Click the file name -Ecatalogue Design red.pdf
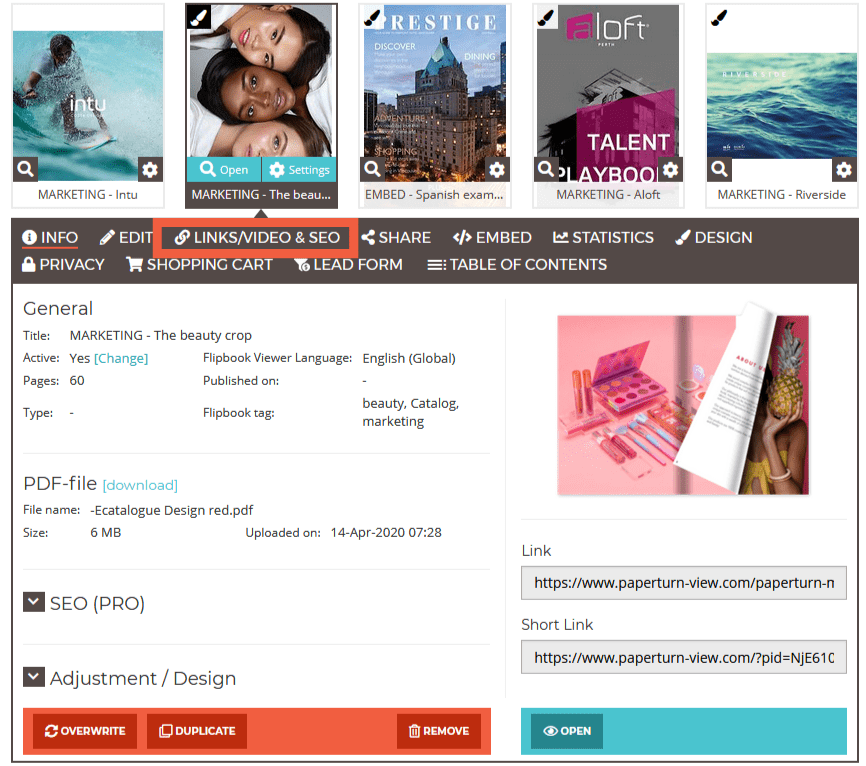The image size is (866, 766). (x=172, y=510)
